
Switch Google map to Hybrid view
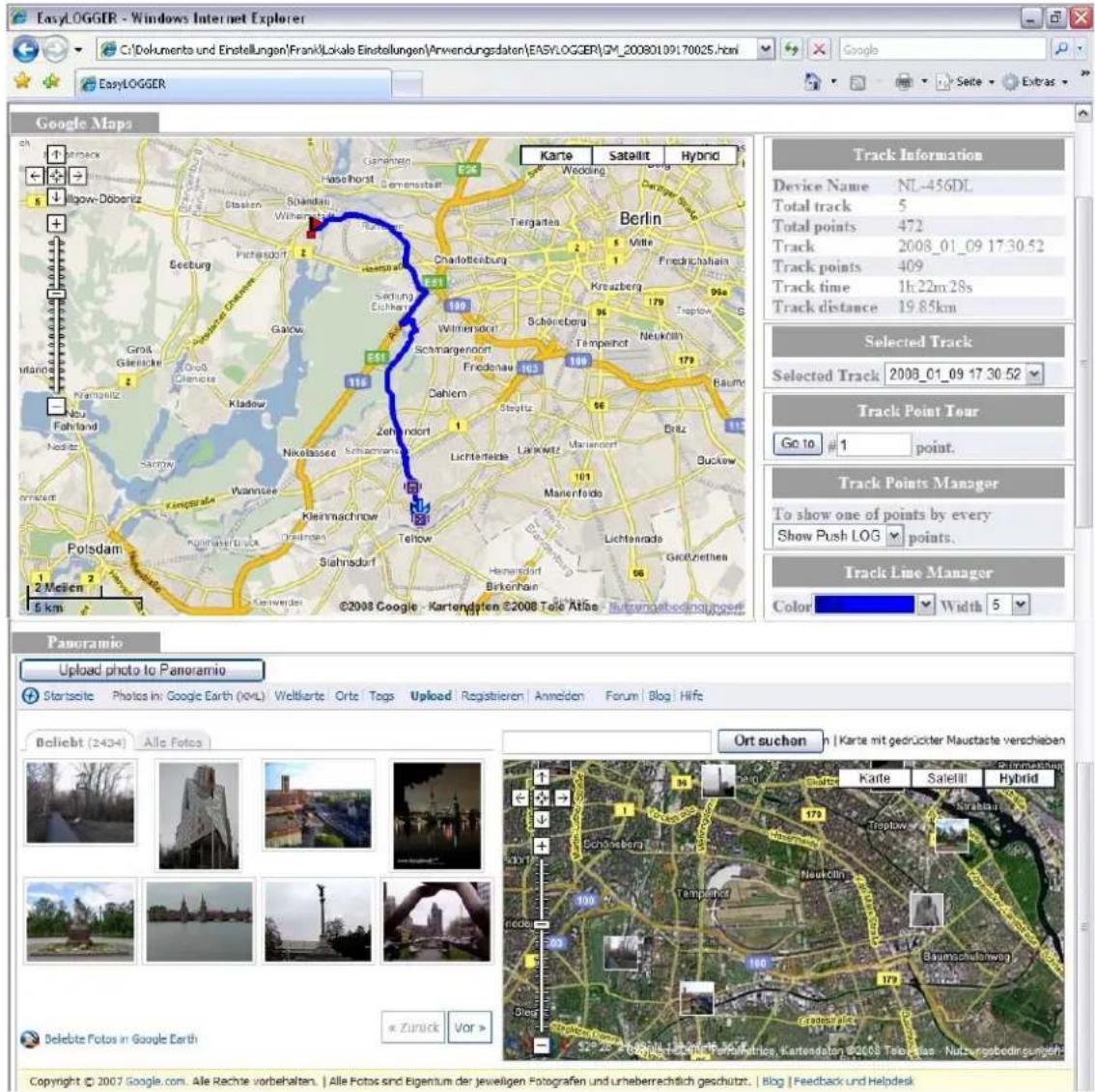coord(700,155)
